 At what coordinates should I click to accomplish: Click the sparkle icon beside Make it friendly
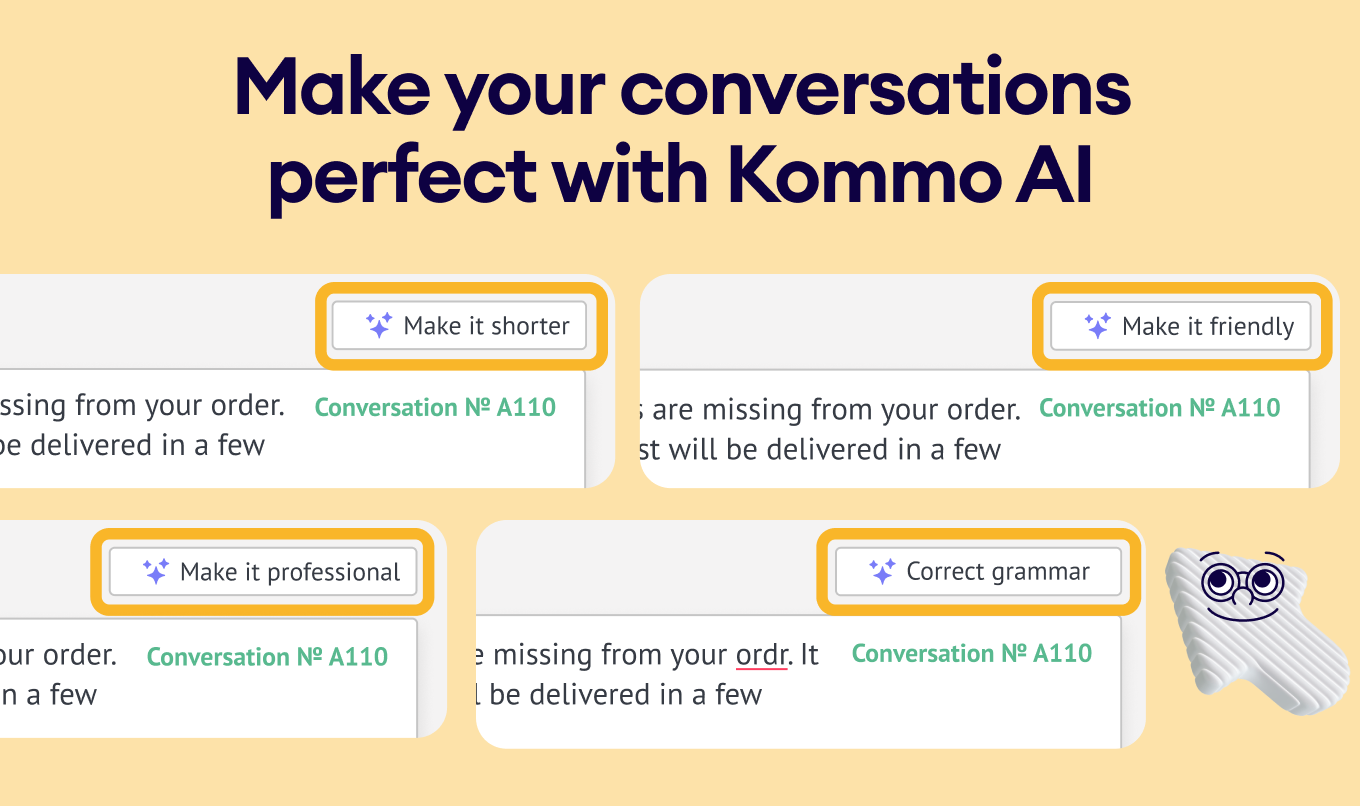coord(1097,326)
